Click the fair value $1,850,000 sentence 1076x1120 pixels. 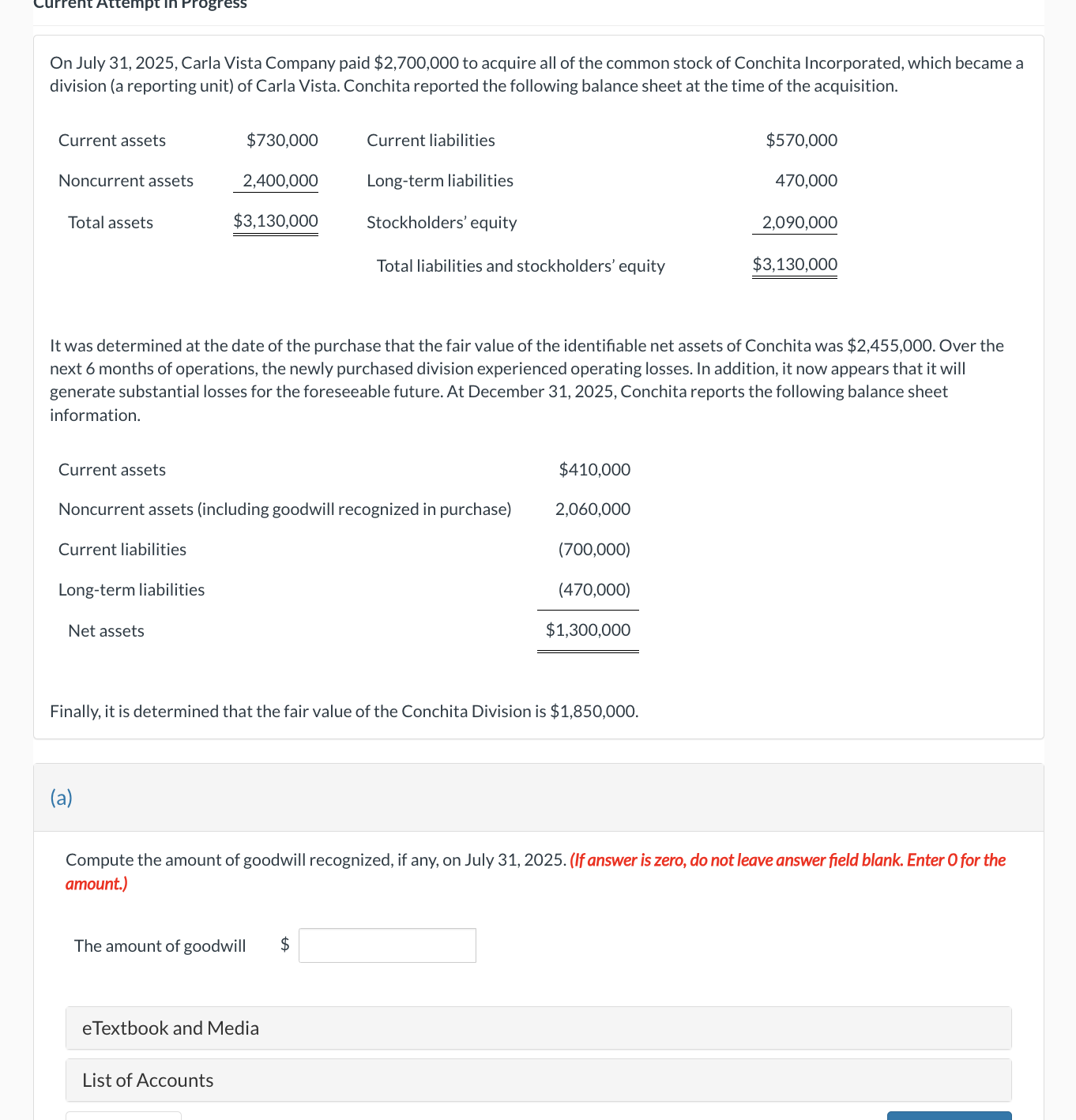click(x=344, y=711)
